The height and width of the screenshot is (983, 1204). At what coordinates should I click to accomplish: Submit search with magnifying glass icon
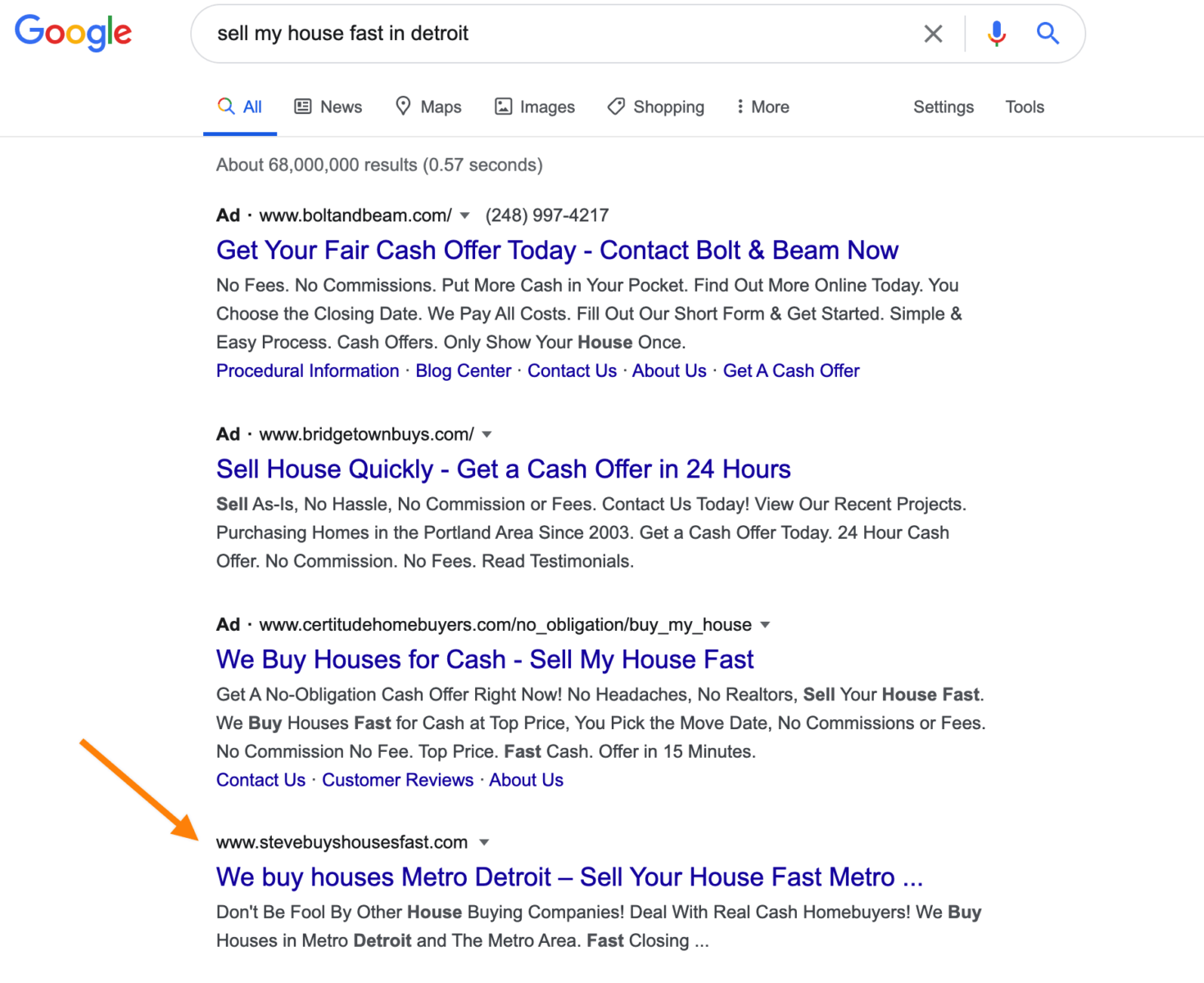(1048, 34)
